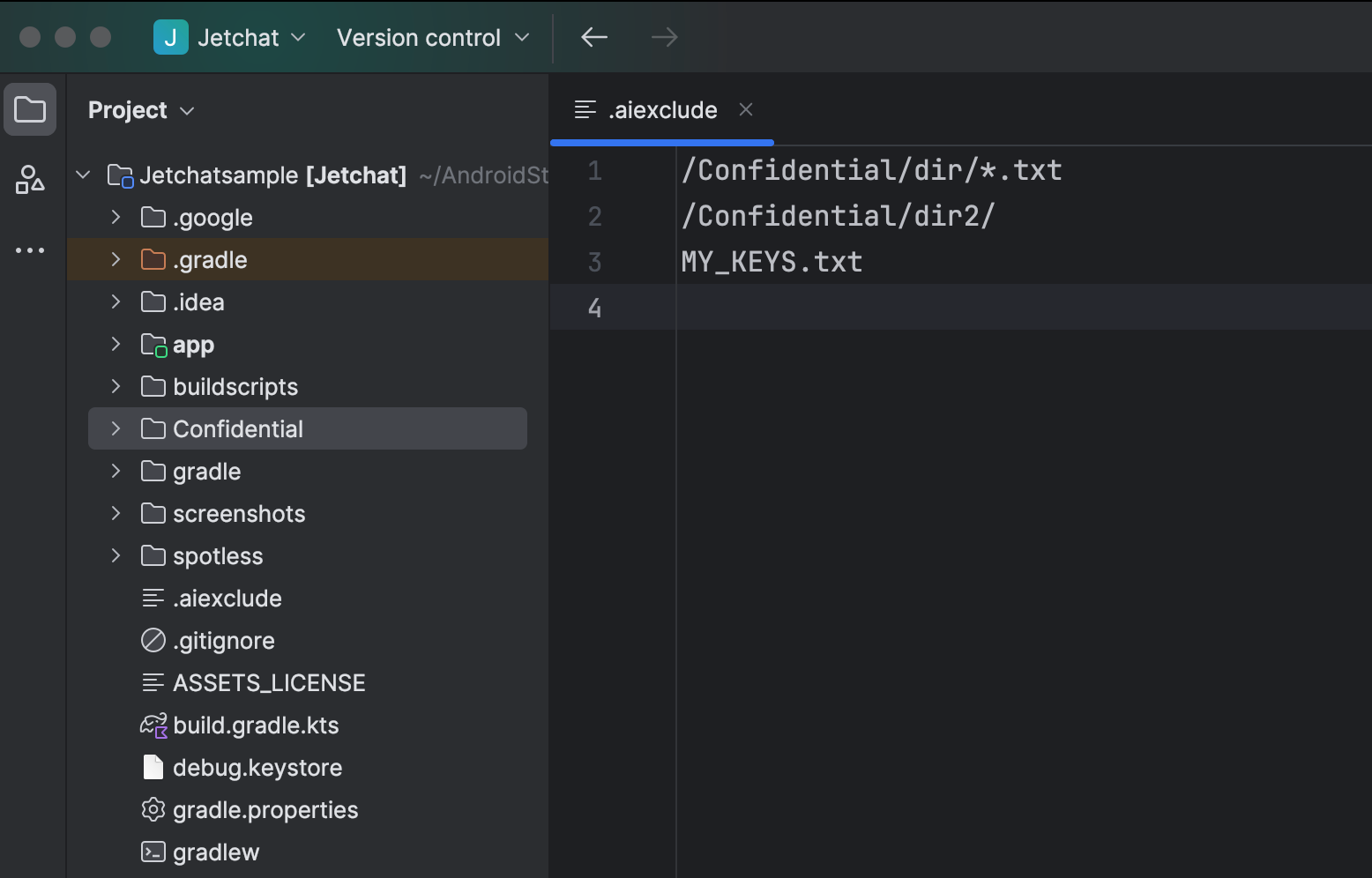The image size is (1372, 878).
Task: Click the Gradle icon beside build.gradle.kts
Action: pos(153,725)
